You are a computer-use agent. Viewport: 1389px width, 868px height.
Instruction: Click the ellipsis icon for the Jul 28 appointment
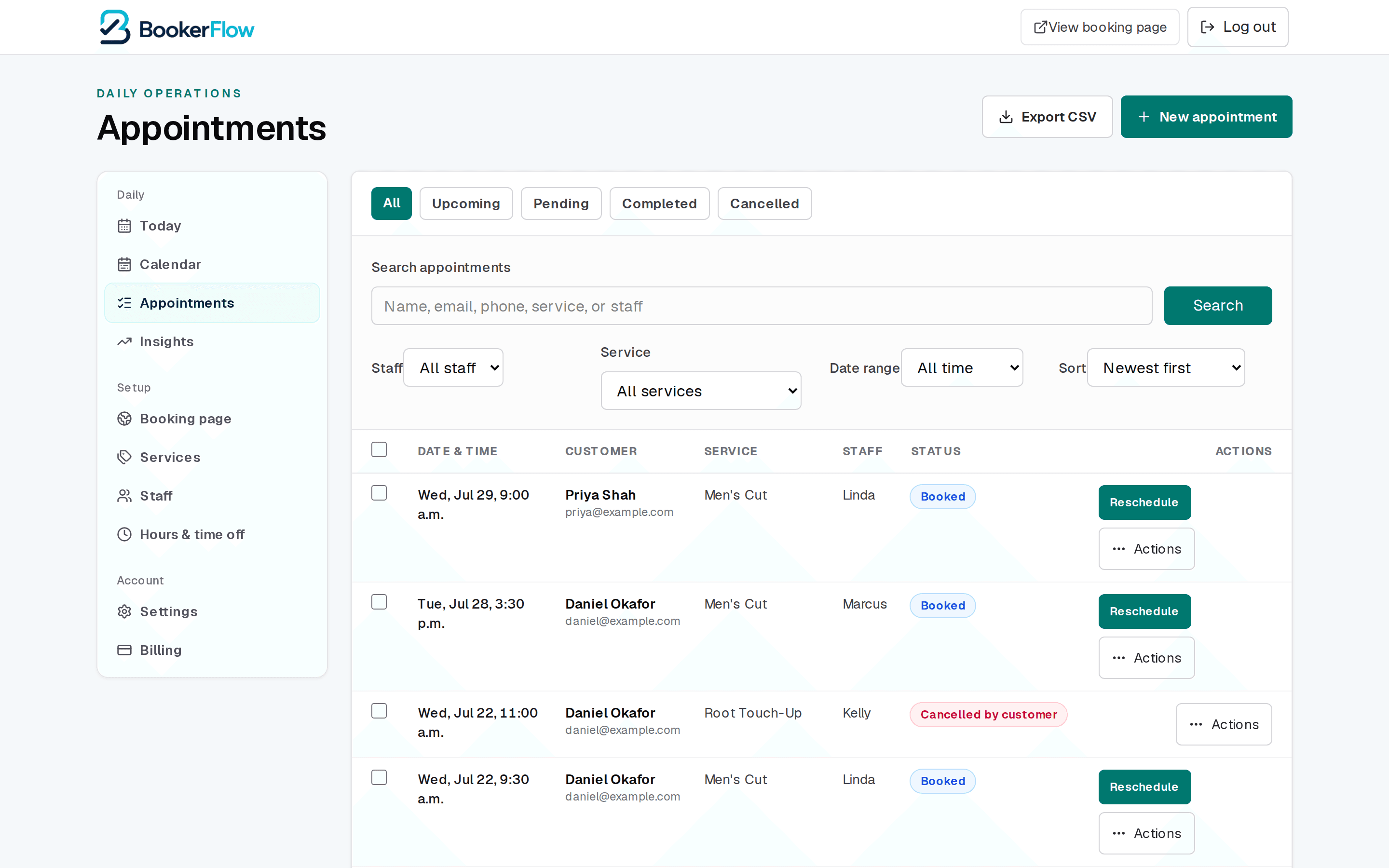(1118, 658)
